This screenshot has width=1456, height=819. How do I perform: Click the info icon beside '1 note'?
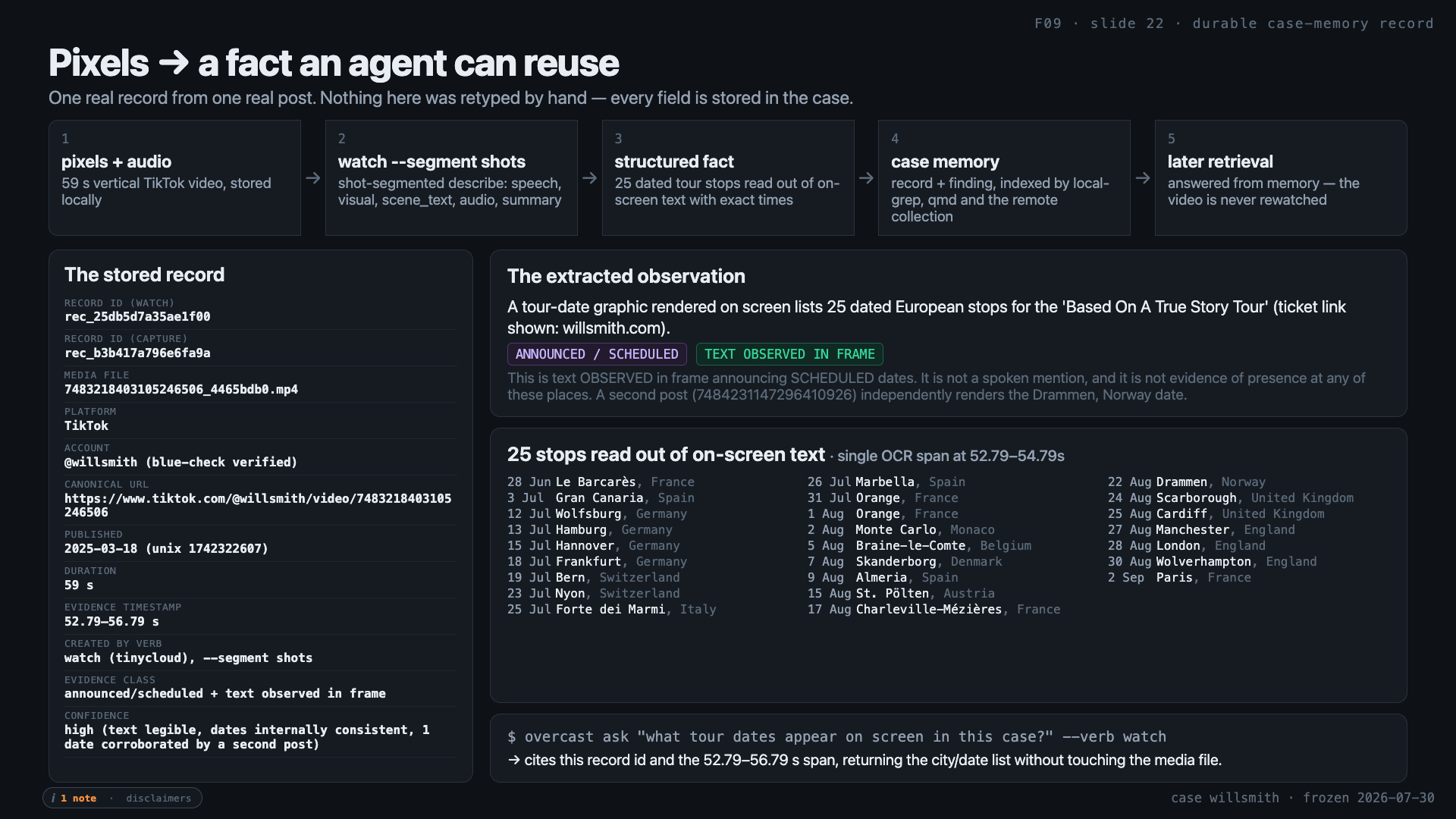tap(53, 798)
